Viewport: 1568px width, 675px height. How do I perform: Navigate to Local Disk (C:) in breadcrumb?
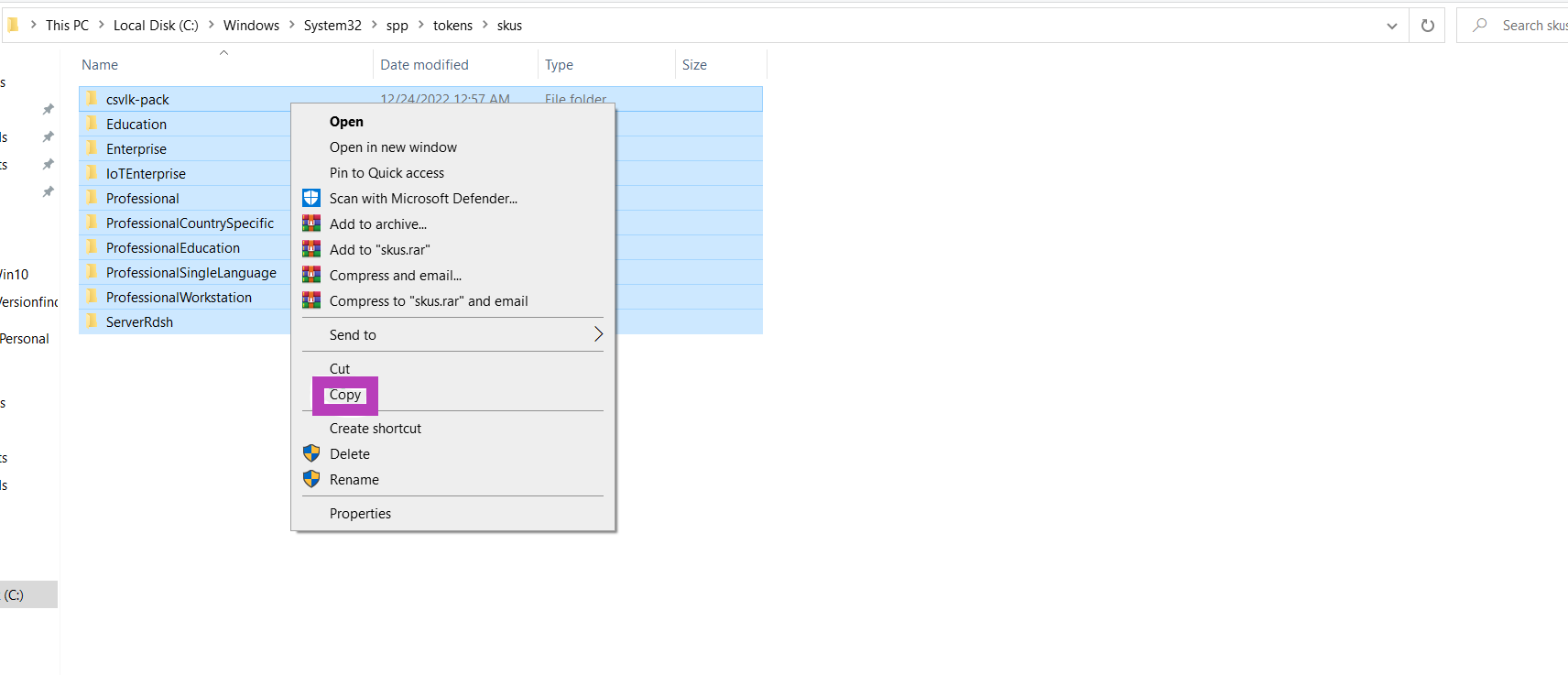pos(156,26)
